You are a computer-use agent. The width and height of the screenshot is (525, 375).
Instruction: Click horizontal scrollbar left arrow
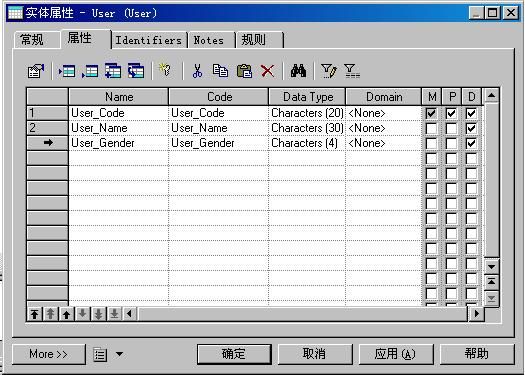point(130,314)
